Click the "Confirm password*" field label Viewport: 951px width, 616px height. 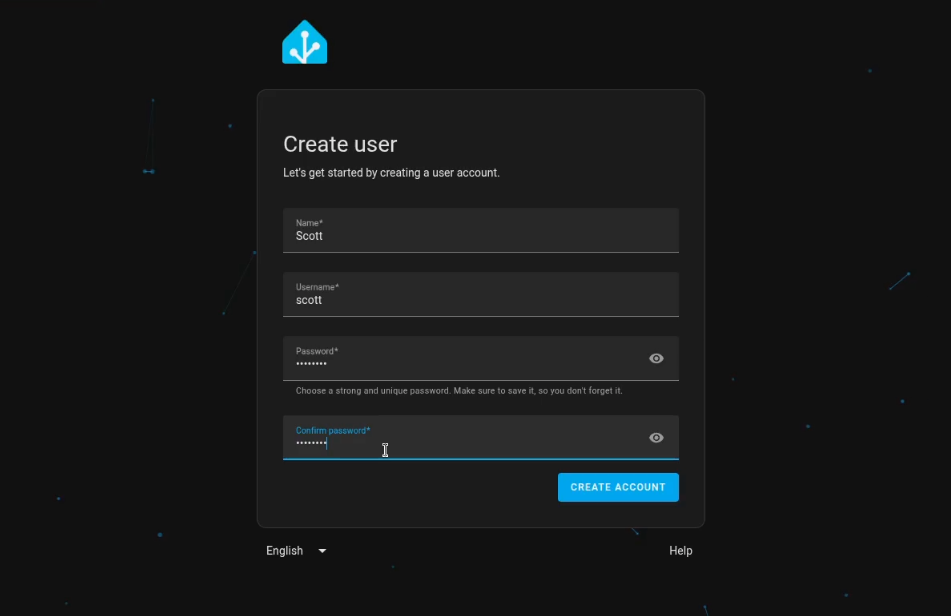333,430
